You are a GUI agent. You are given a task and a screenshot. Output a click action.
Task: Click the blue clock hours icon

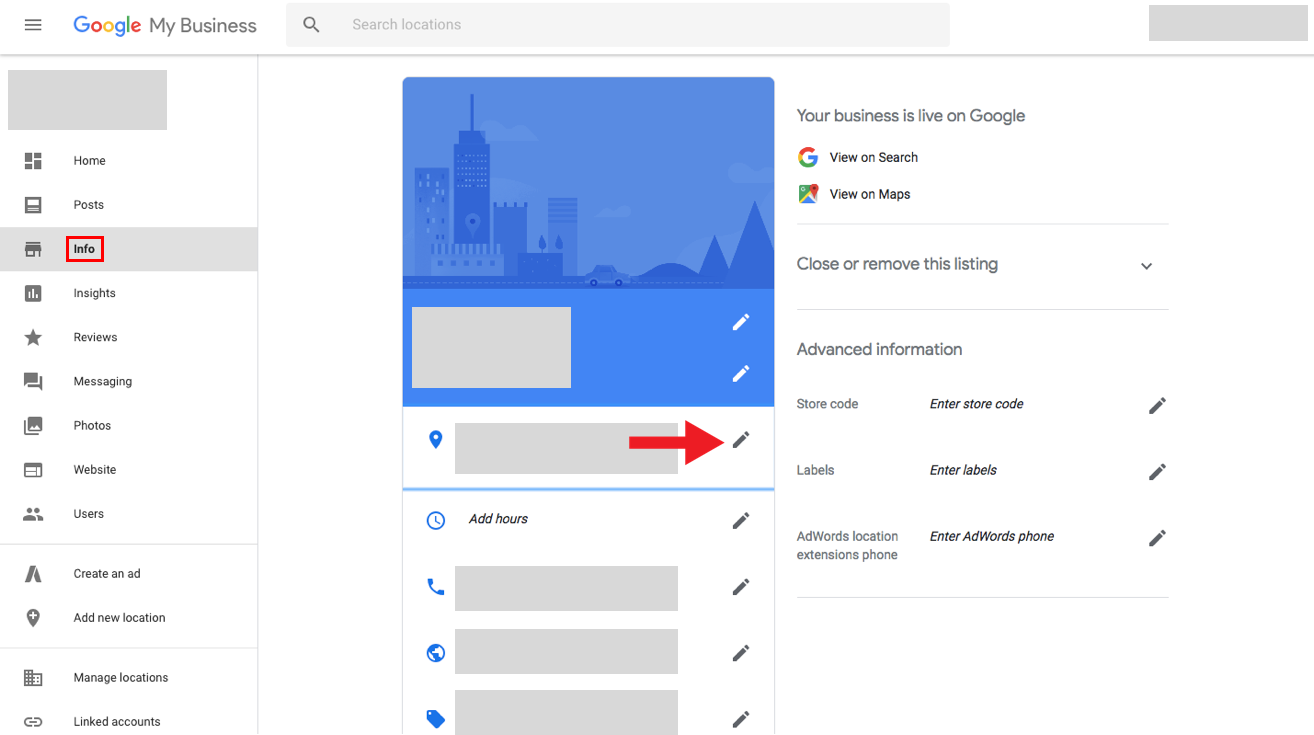pyautogui.click(x=436, y=521)
